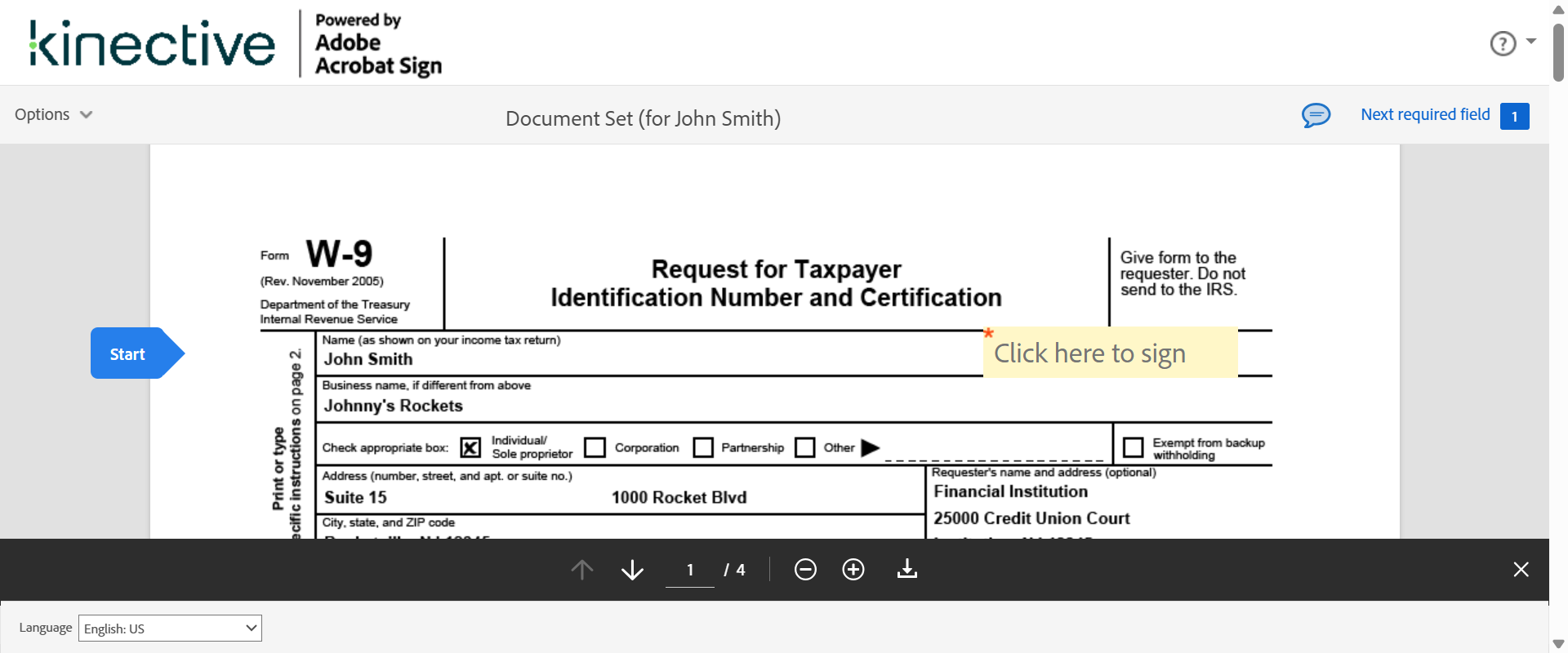Edit the current page number field
Image resolution: width=1568 pixels, height=653 pixels.
coord(690,570)
